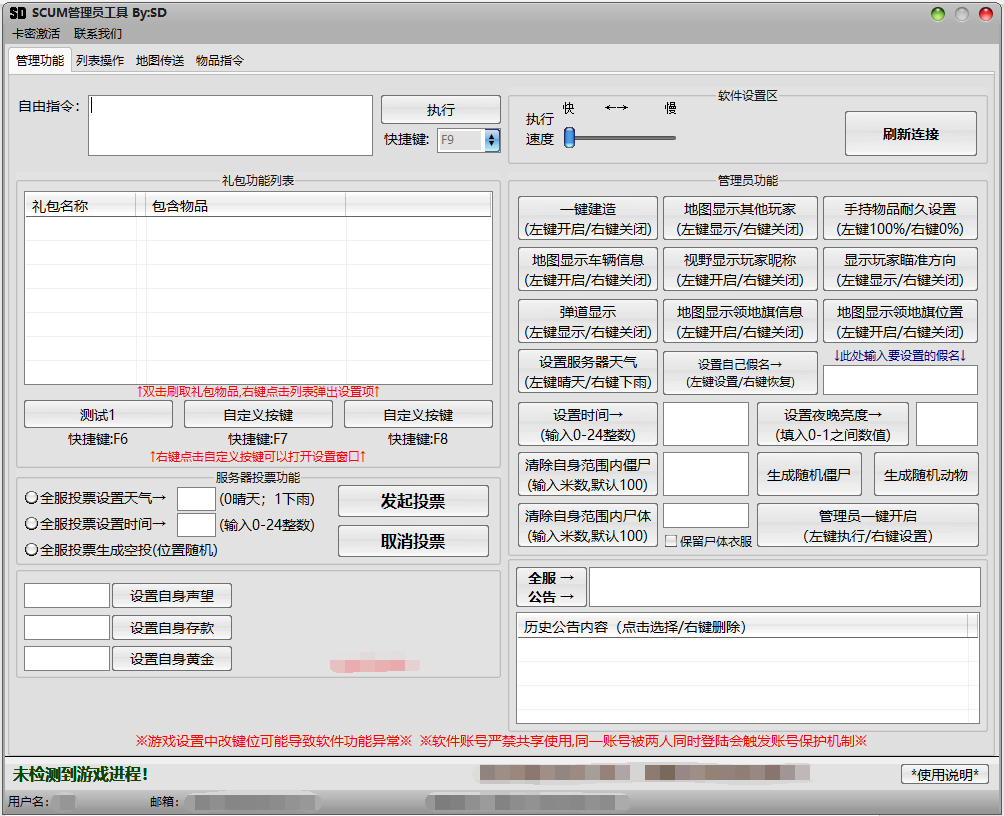Open the 联系我们 menu

click(97, 33)
